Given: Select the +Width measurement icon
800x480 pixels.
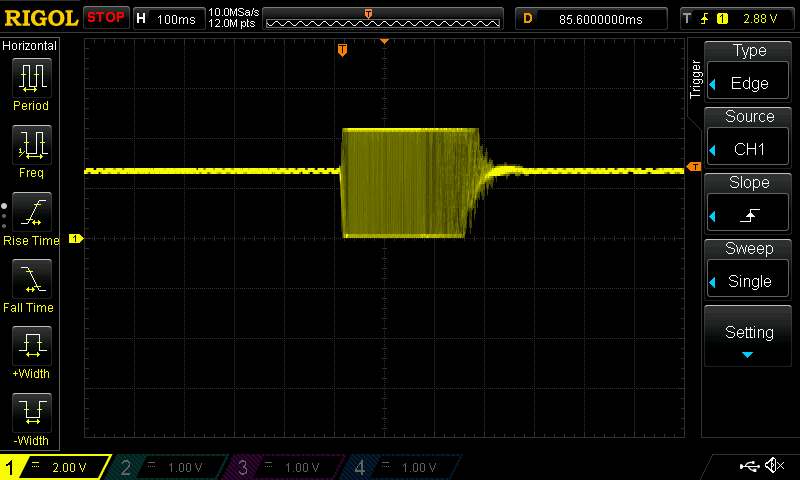Looking at the screenshot, I should pyautogui.click(x=32, y=345).
